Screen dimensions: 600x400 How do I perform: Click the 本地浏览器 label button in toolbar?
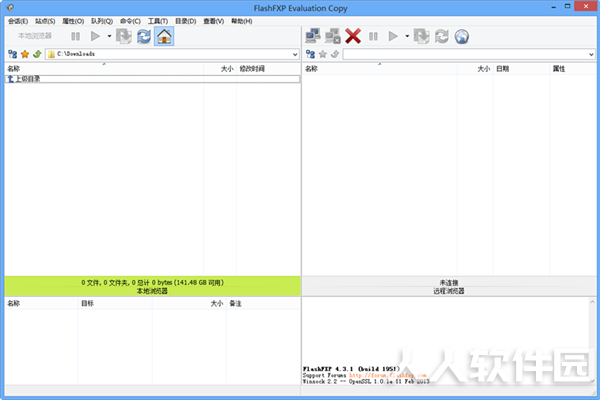pyautogui.click(x=34, y=36)
